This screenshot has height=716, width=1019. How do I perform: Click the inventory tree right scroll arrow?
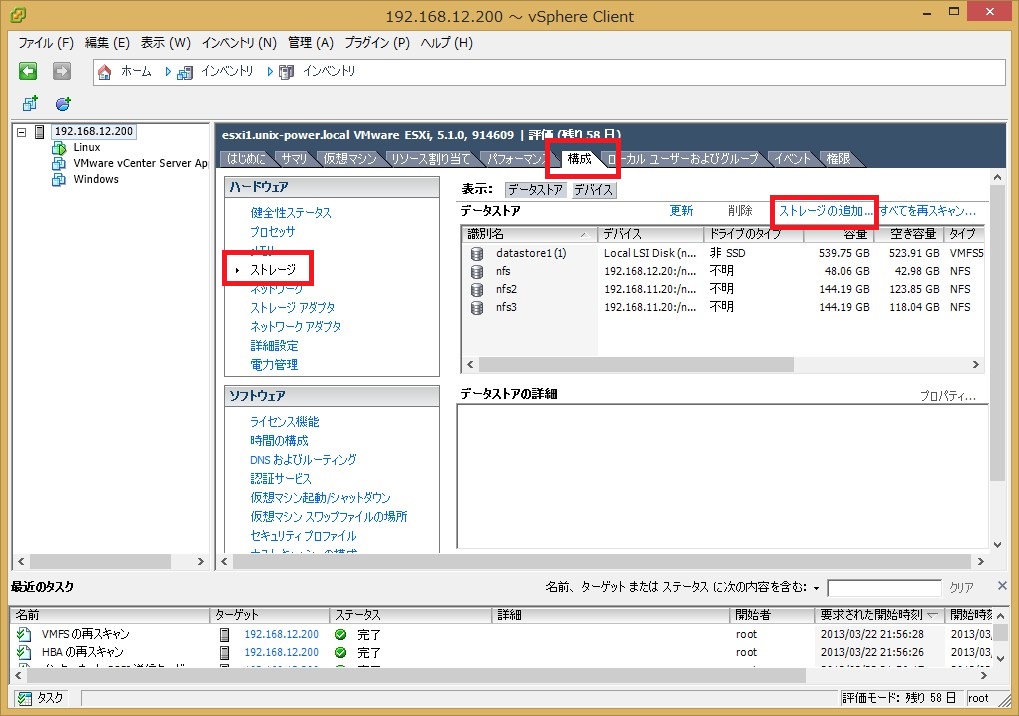point(200,561)
